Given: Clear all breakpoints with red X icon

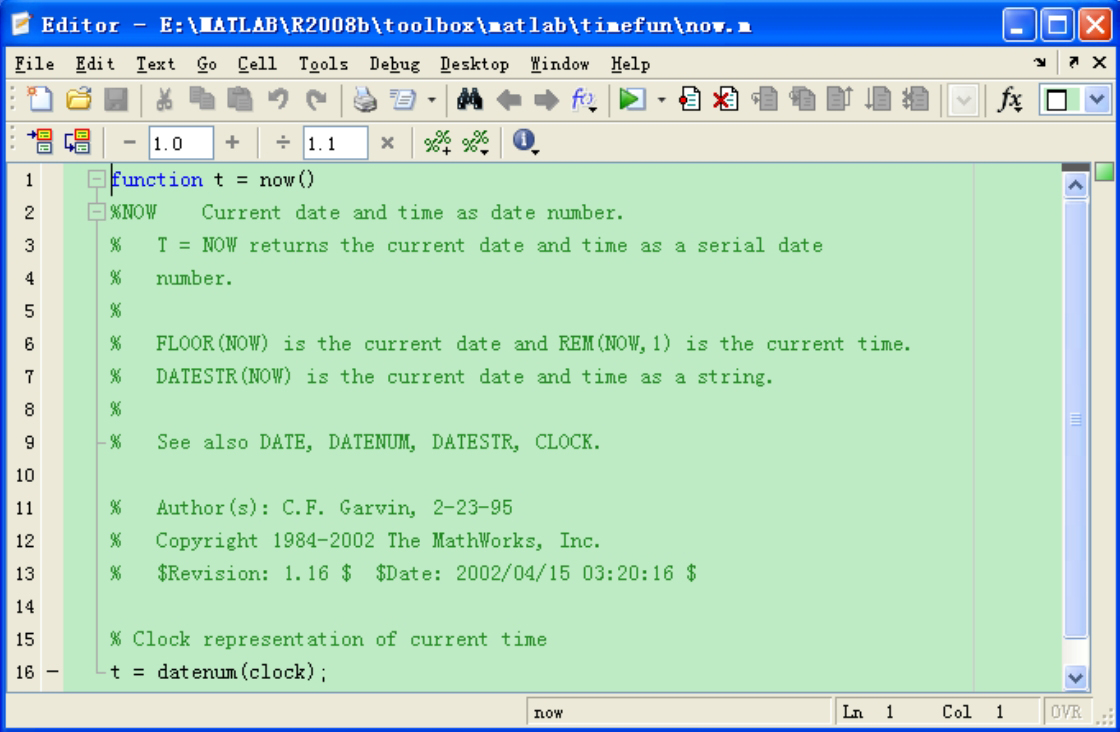Looking at the screenshot, I should pos(726,99).
